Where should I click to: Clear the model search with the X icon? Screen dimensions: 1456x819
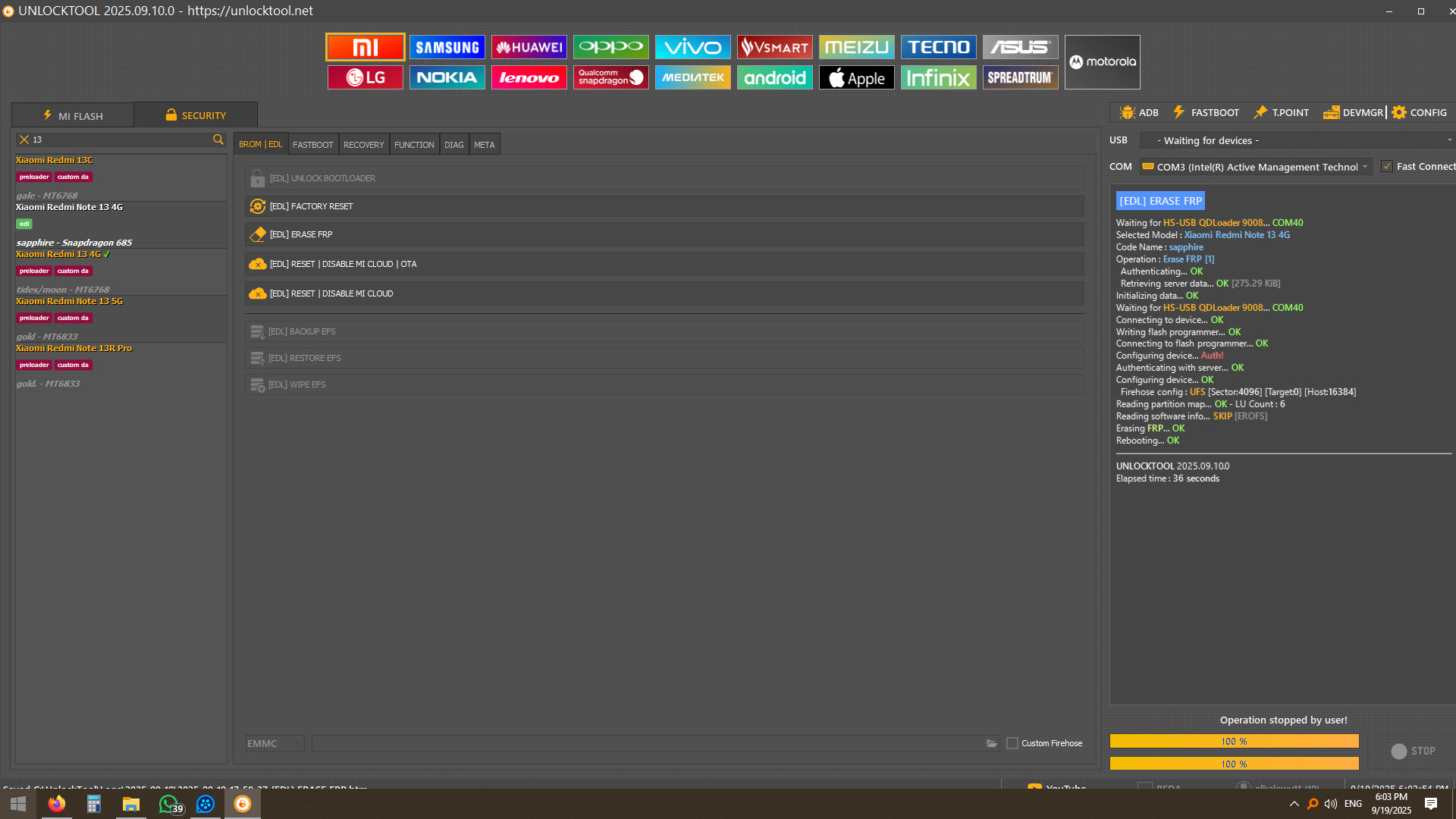pyautogui.click(x=24, y=140)
